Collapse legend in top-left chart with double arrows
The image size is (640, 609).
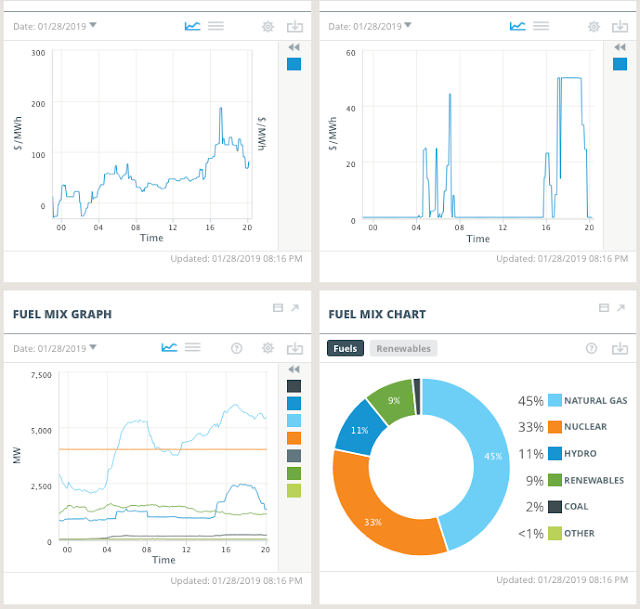coord(294,47)
